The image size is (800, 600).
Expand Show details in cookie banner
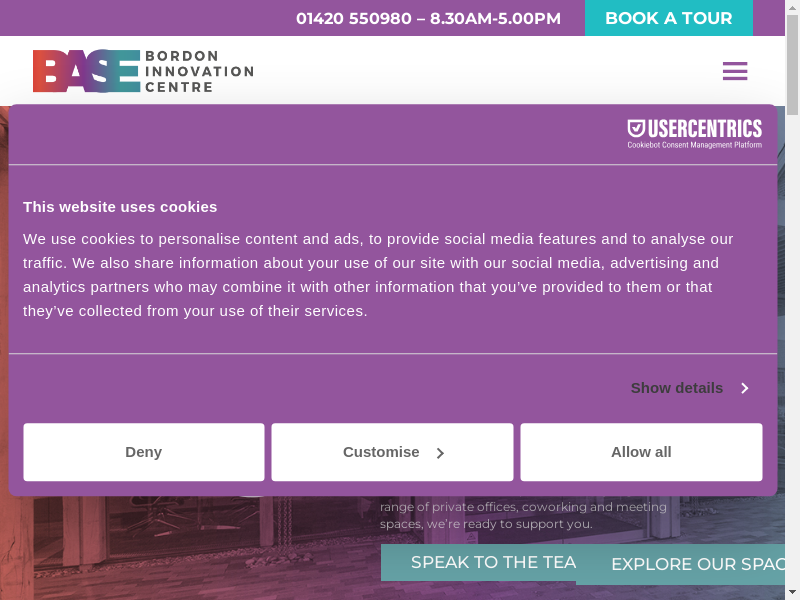[x=689, y=388]
